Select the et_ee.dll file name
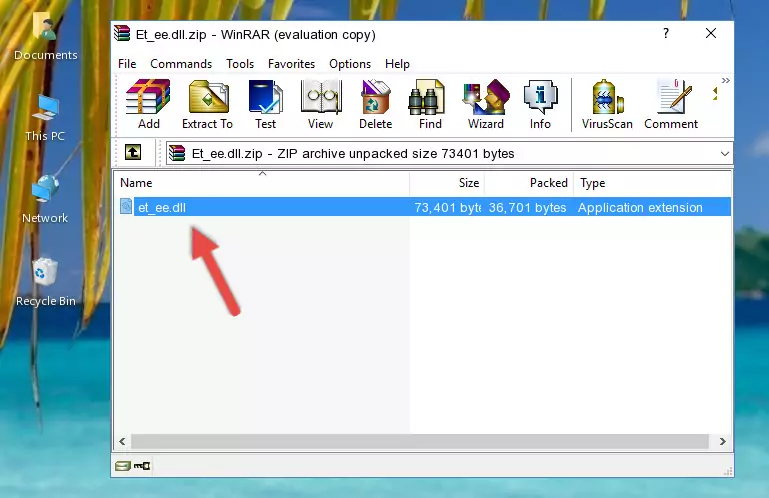 [162, 208]
